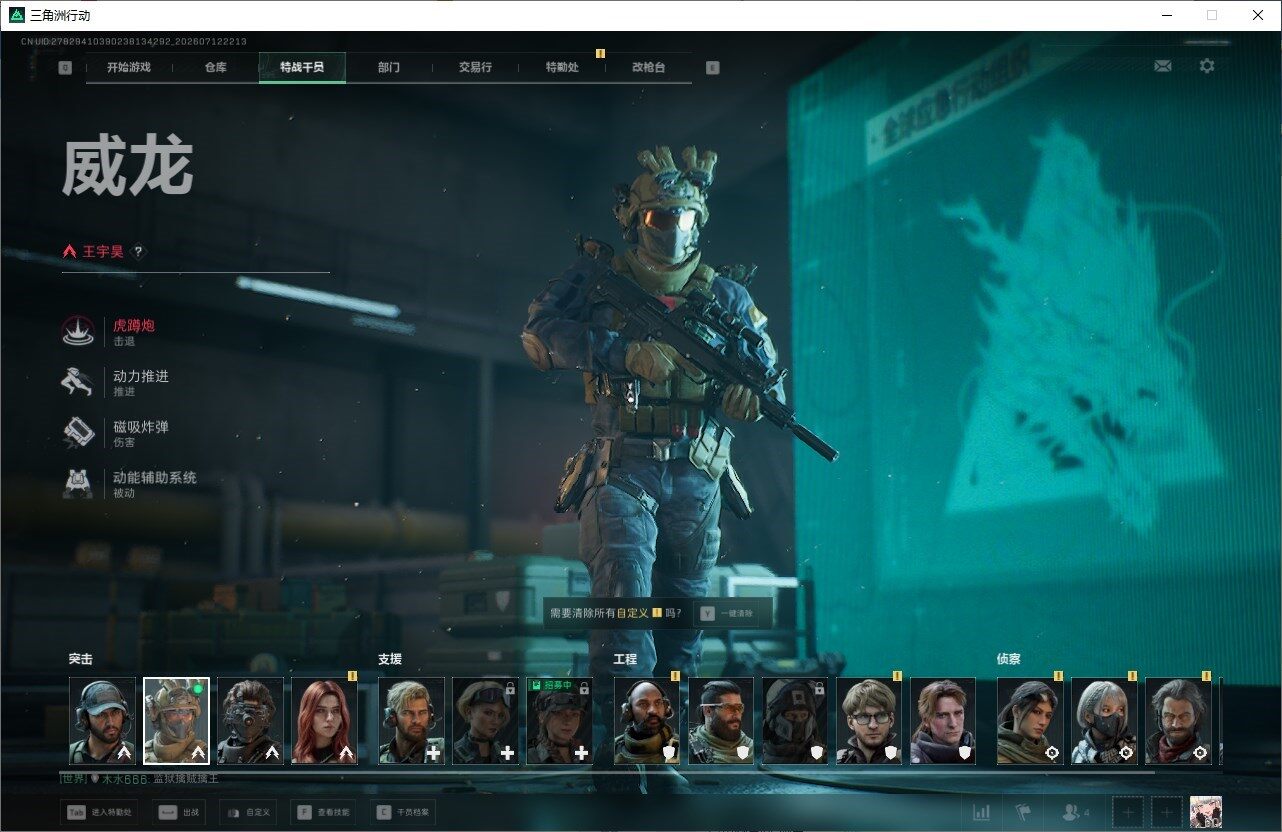Pick the 突击 operator with night-vision goggles

point(250,721)
